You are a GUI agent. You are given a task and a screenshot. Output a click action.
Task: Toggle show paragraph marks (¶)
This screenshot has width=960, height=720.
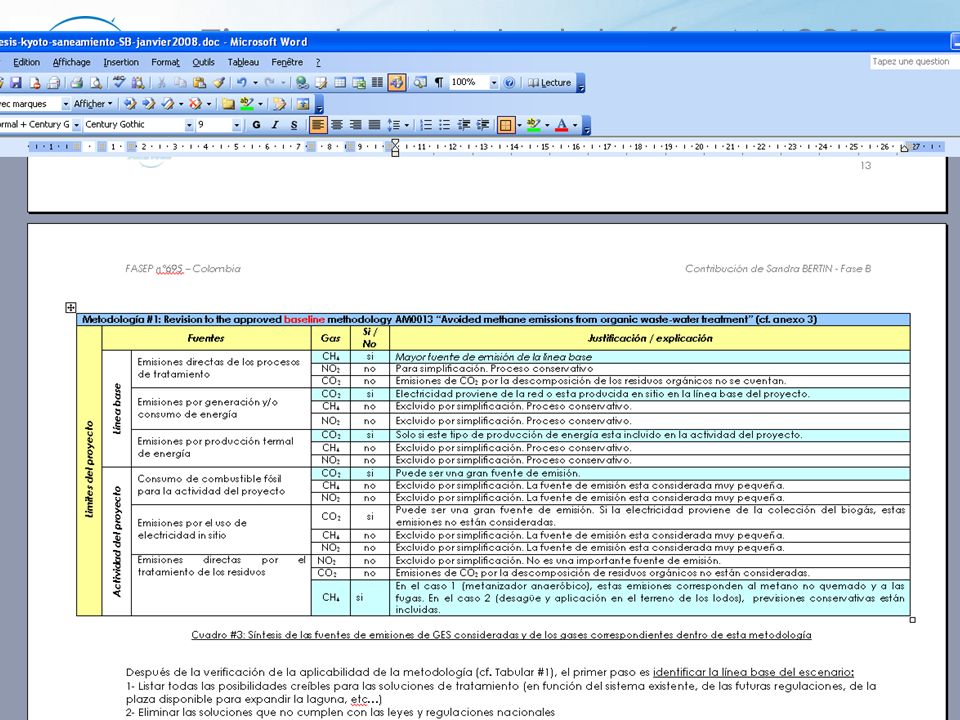click(438, 83)
